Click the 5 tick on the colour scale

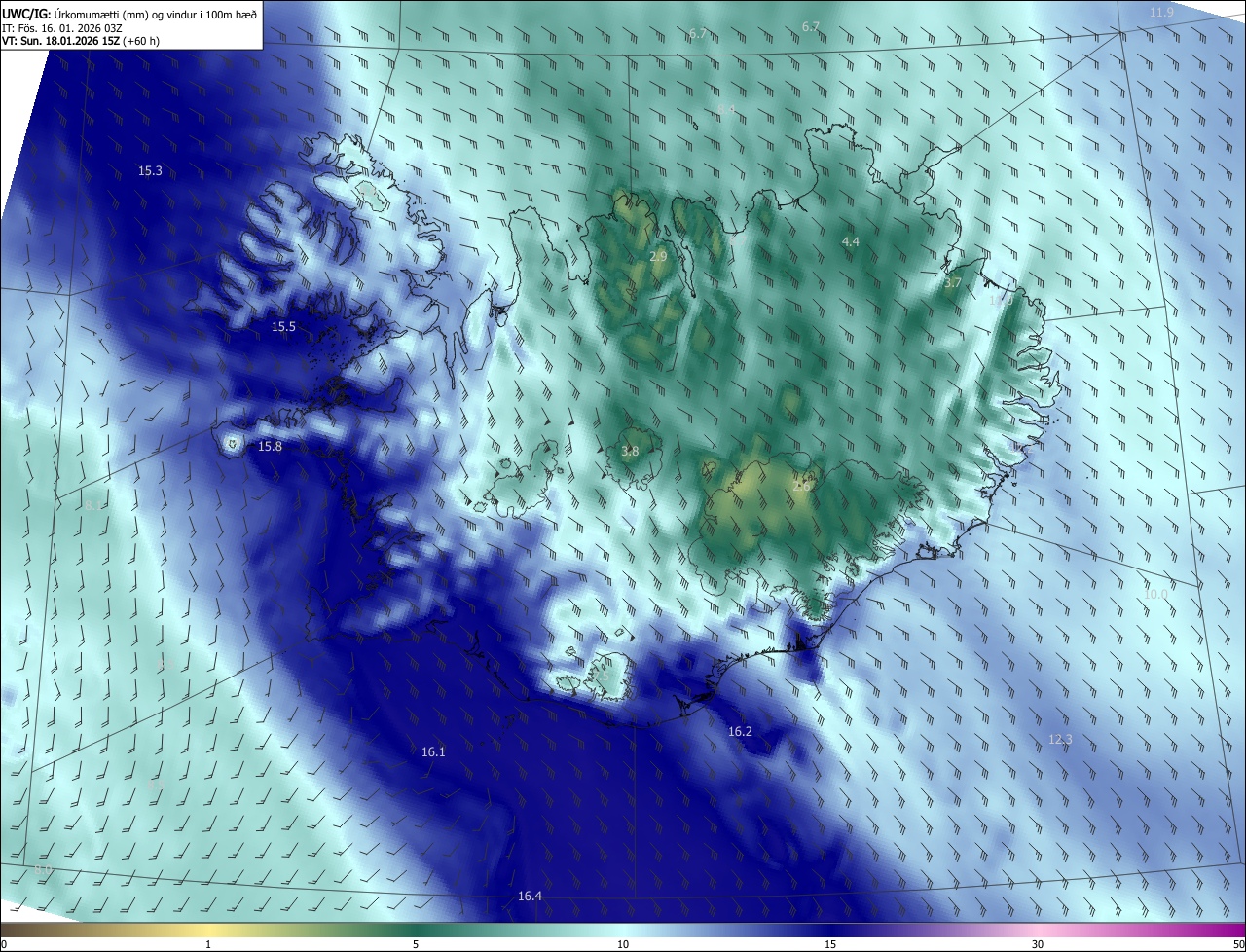(x=416, y=945)
